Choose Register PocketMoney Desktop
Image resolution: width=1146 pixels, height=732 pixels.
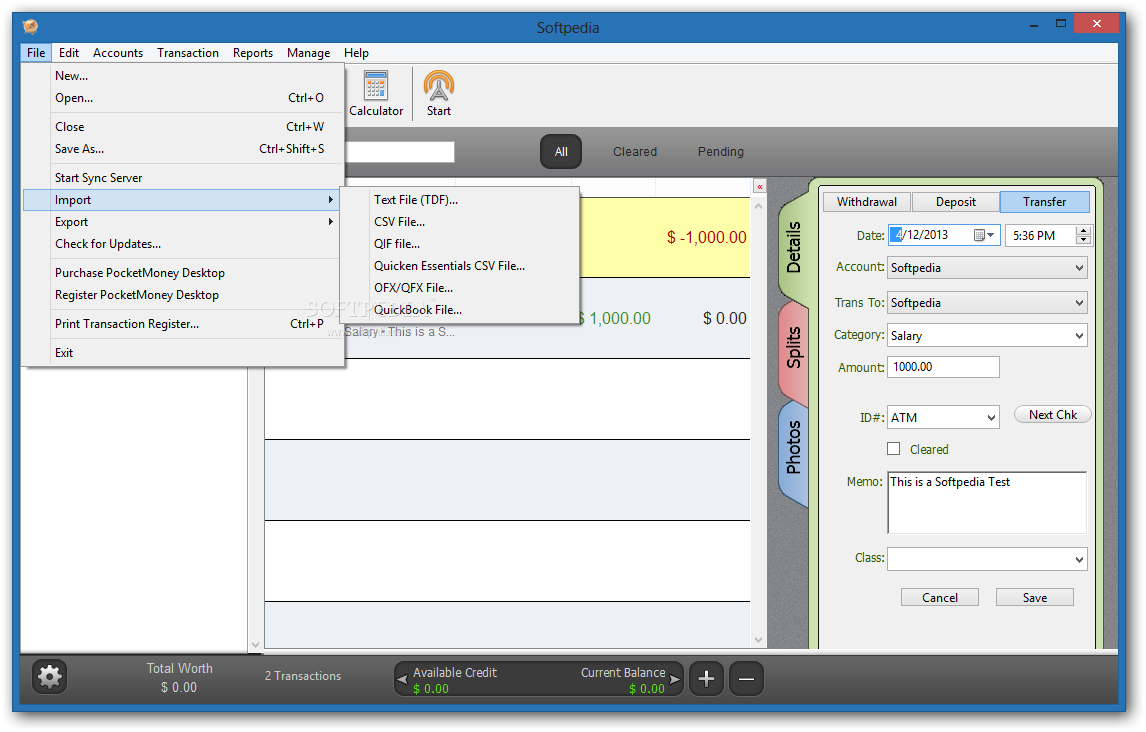[x=181, y=295]
